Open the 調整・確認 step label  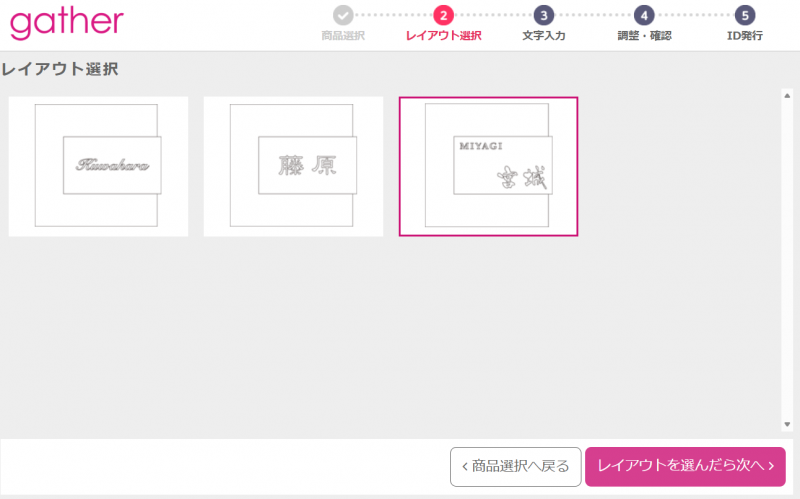click(644, 36)
